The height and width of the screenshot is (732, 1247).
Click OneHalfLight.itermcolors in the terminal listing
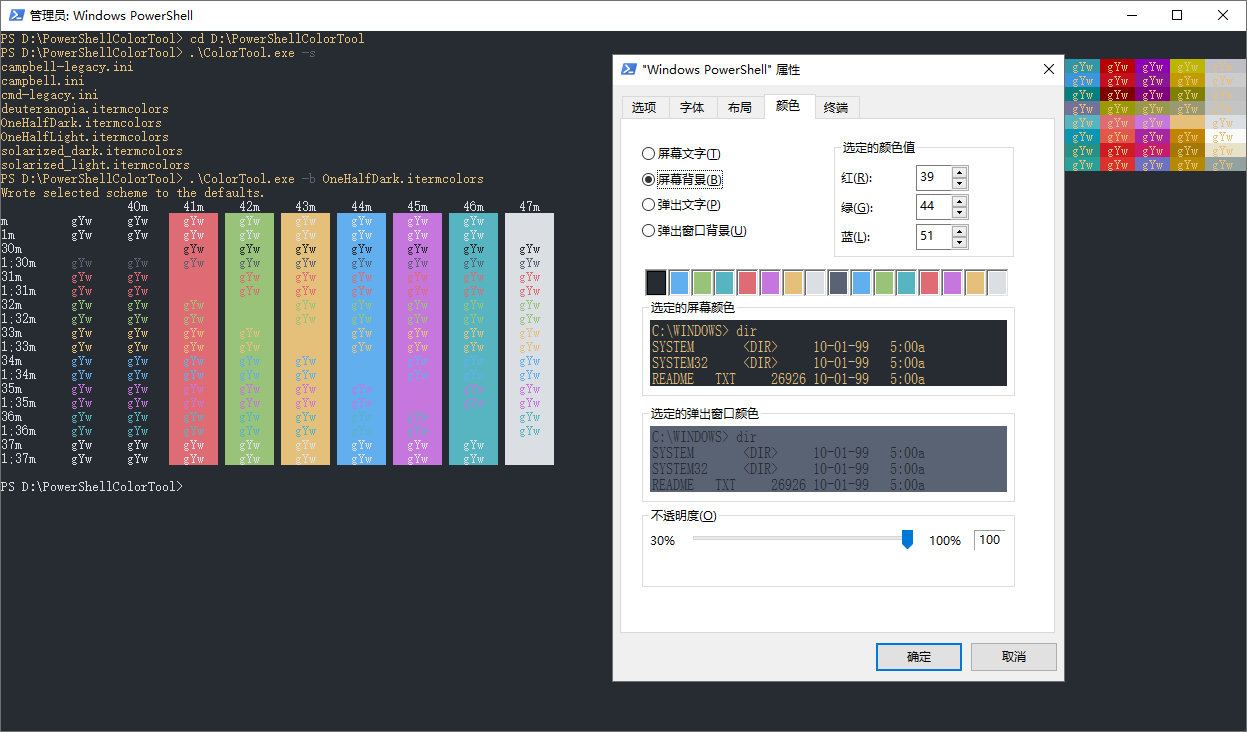(x=85, y=137)
